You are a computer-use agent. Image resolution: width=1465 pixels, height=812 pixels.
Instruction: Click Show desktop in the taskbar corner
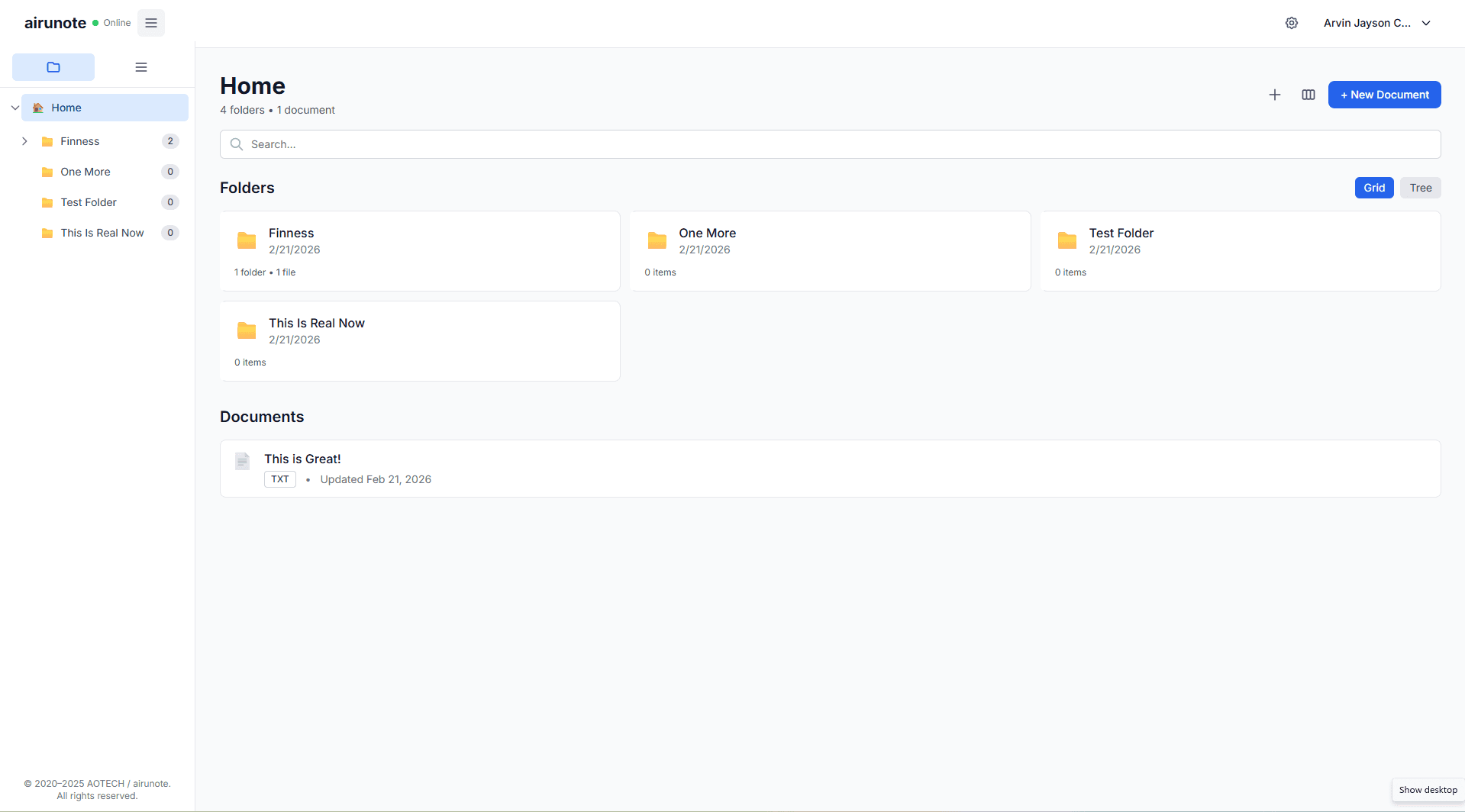click(1427, 790)
